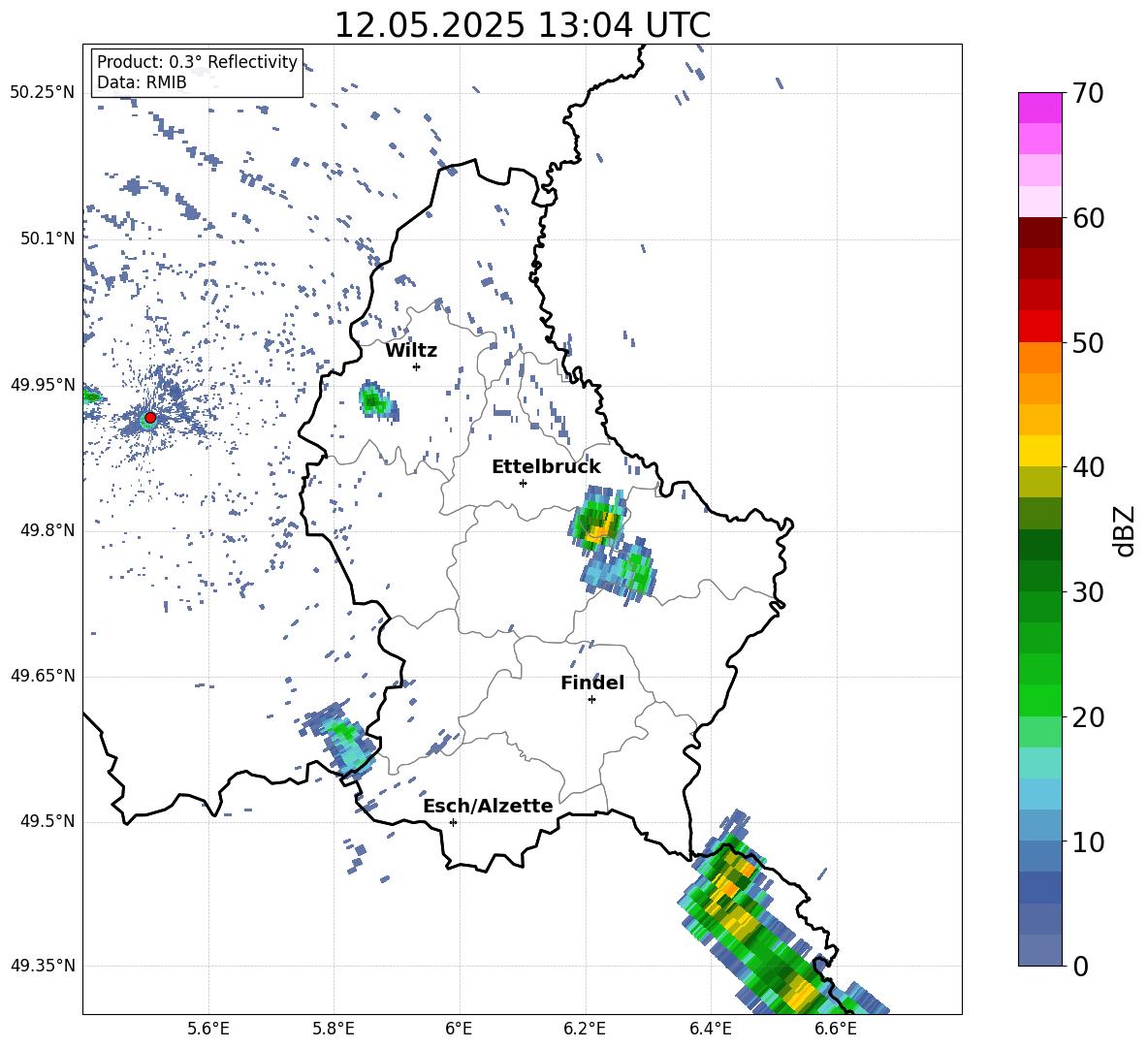Screen dimensions: 1148x1048
Task: Click the colorbar tick label 0
Action: tap(1080, 966)
